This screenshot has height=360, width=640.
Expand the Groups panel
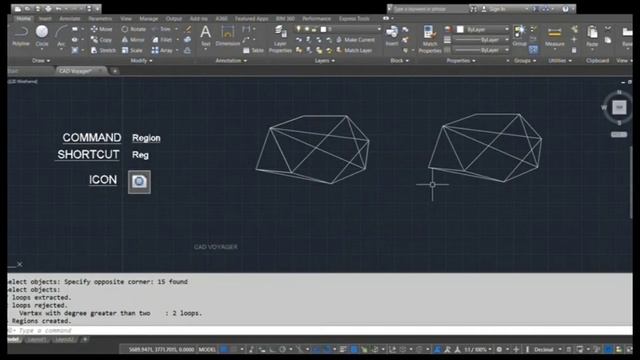[x=525, y=60]
